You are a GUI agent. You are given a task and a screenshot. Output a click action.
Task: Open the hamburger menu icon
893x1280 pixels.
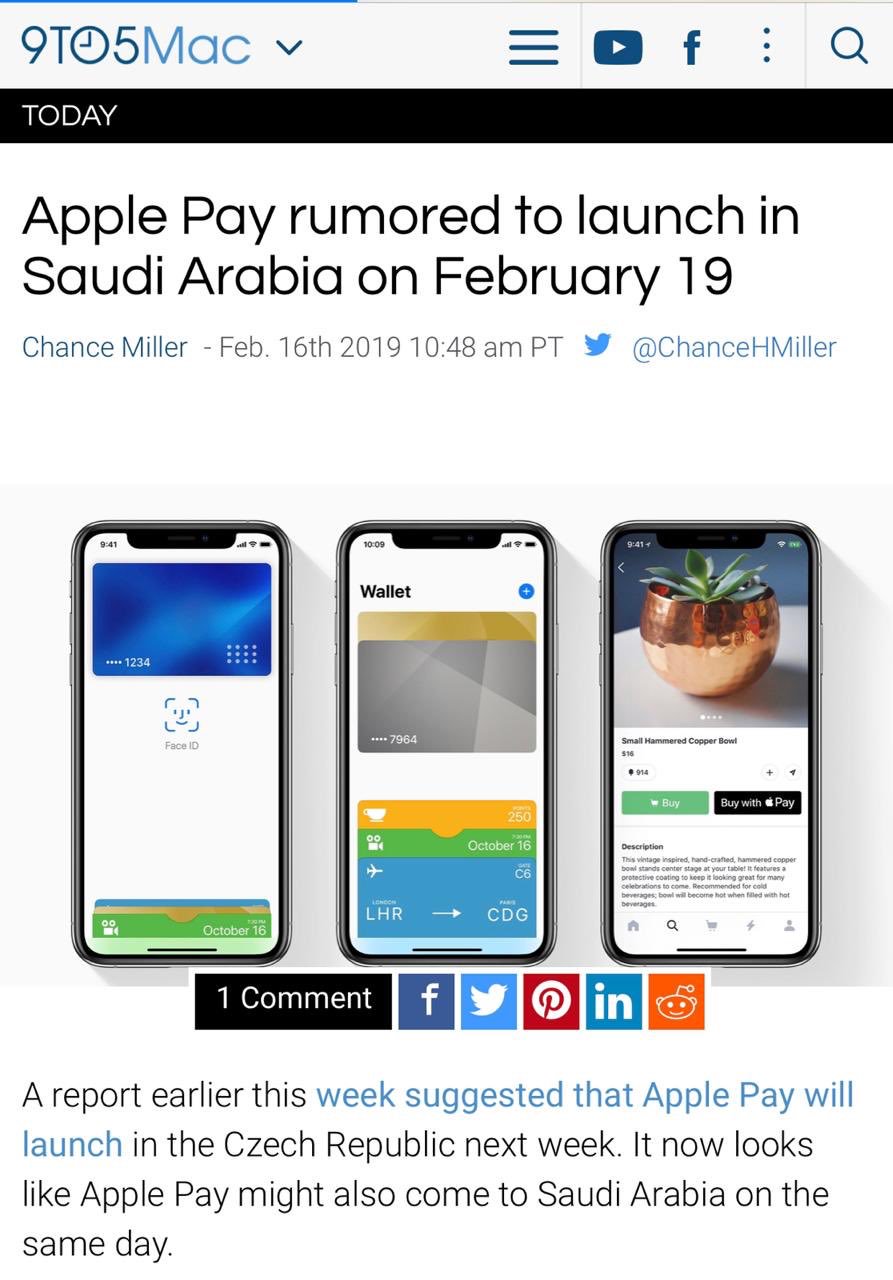click(533, 46)
